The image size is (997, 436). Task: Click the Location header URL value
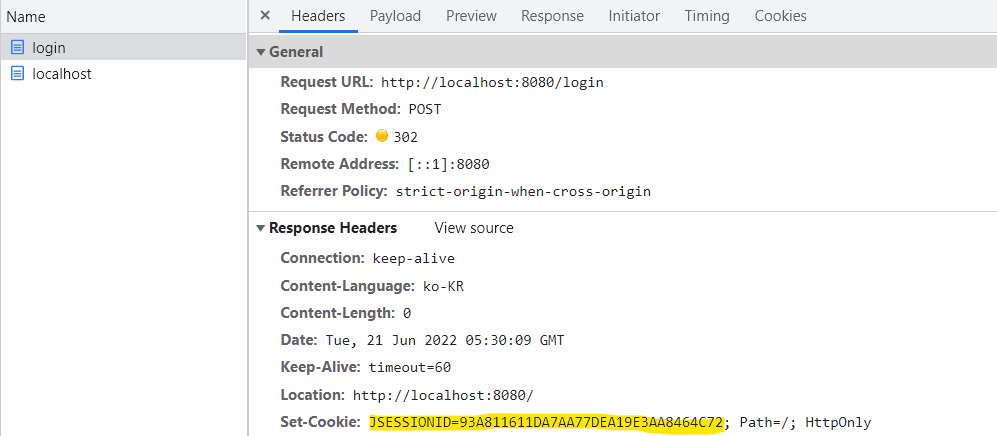(443, 395)
